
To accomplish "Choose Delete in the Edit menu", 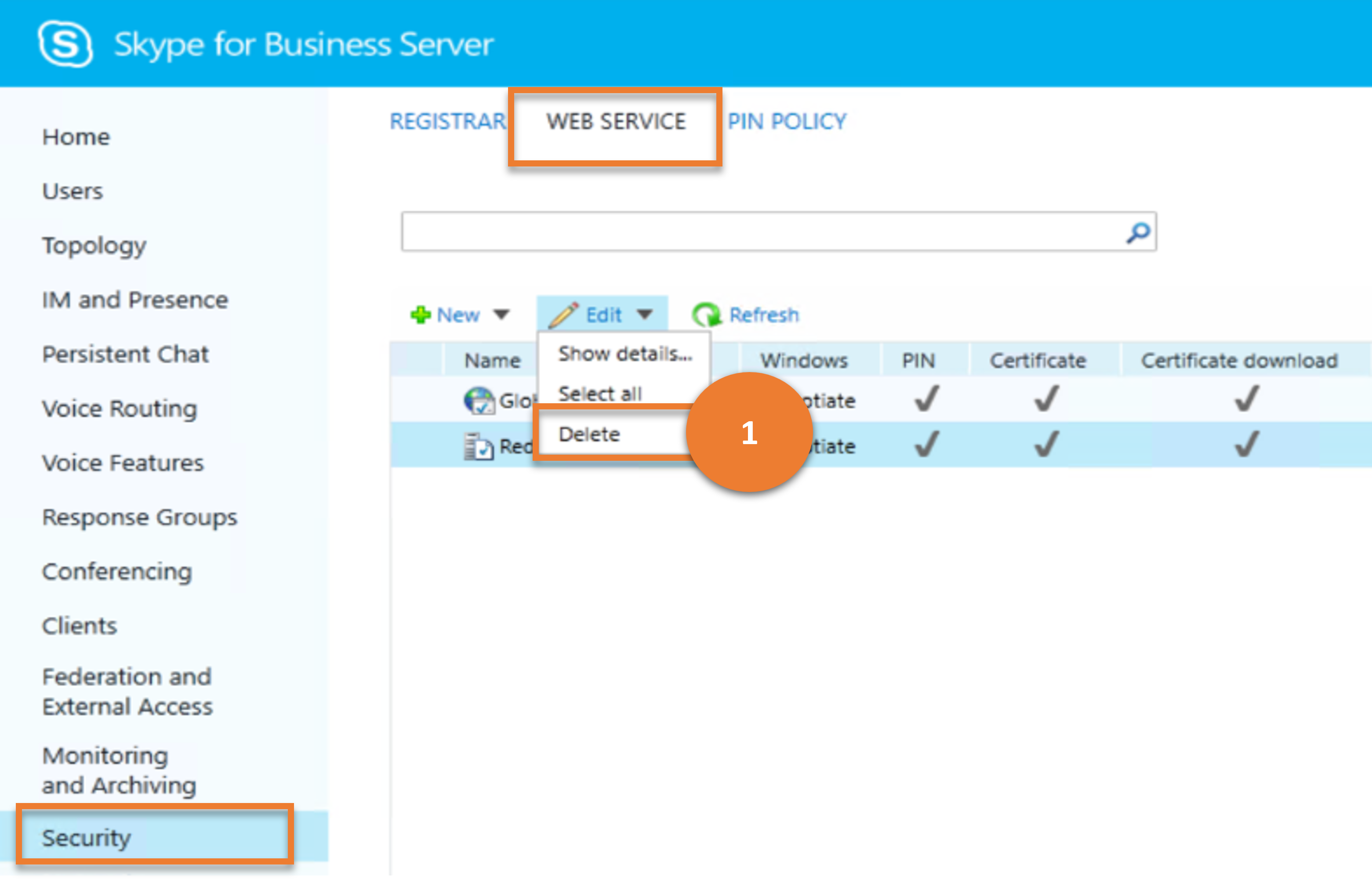I will coord(588,435).
